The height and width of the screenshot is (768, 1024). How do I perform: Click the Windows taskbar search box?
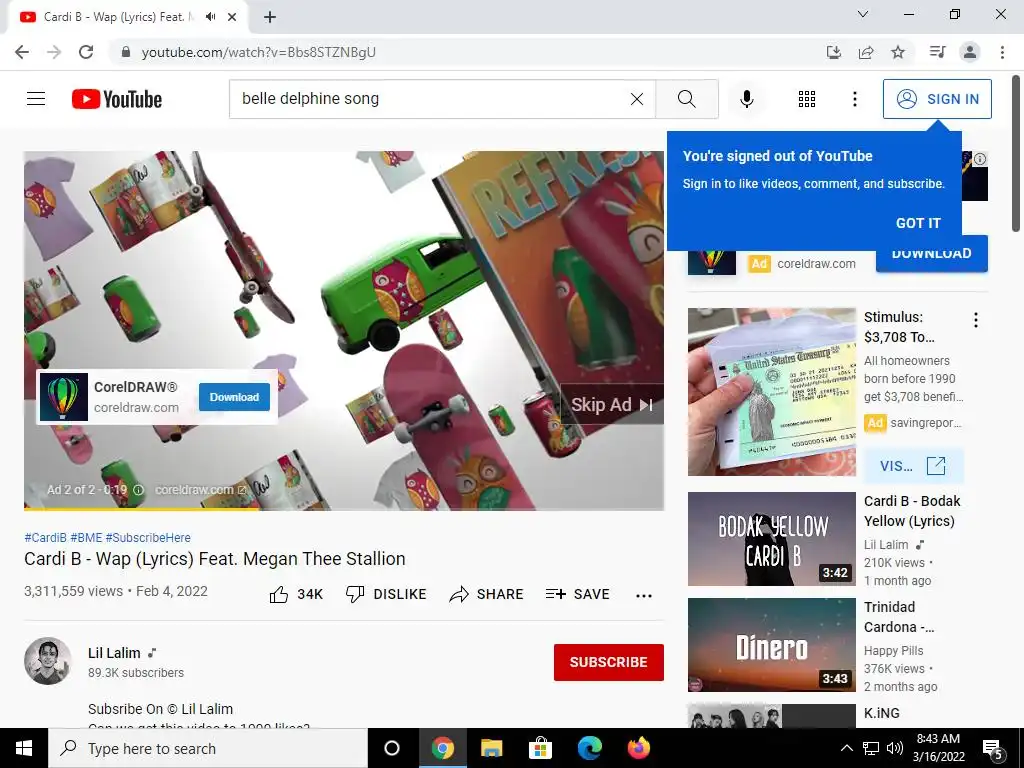tap(208, 748)
